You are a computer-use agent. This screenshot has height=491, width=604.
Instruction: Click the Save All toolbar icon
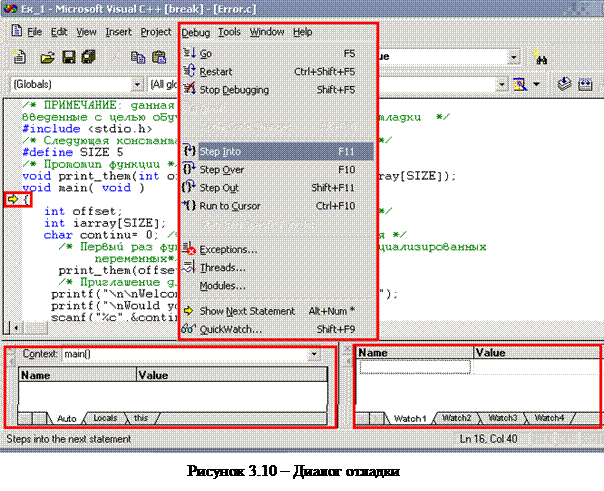coord(88,57)
